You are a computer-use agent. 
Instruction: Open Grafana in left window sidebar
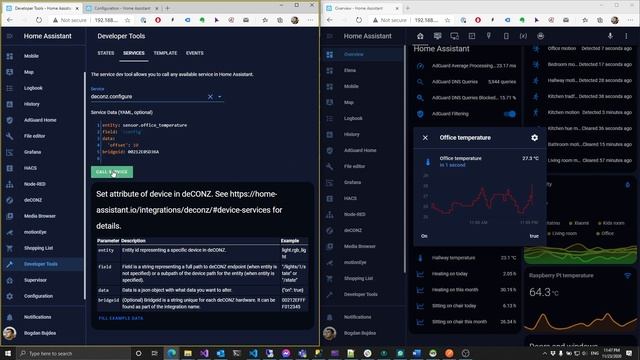43,152
